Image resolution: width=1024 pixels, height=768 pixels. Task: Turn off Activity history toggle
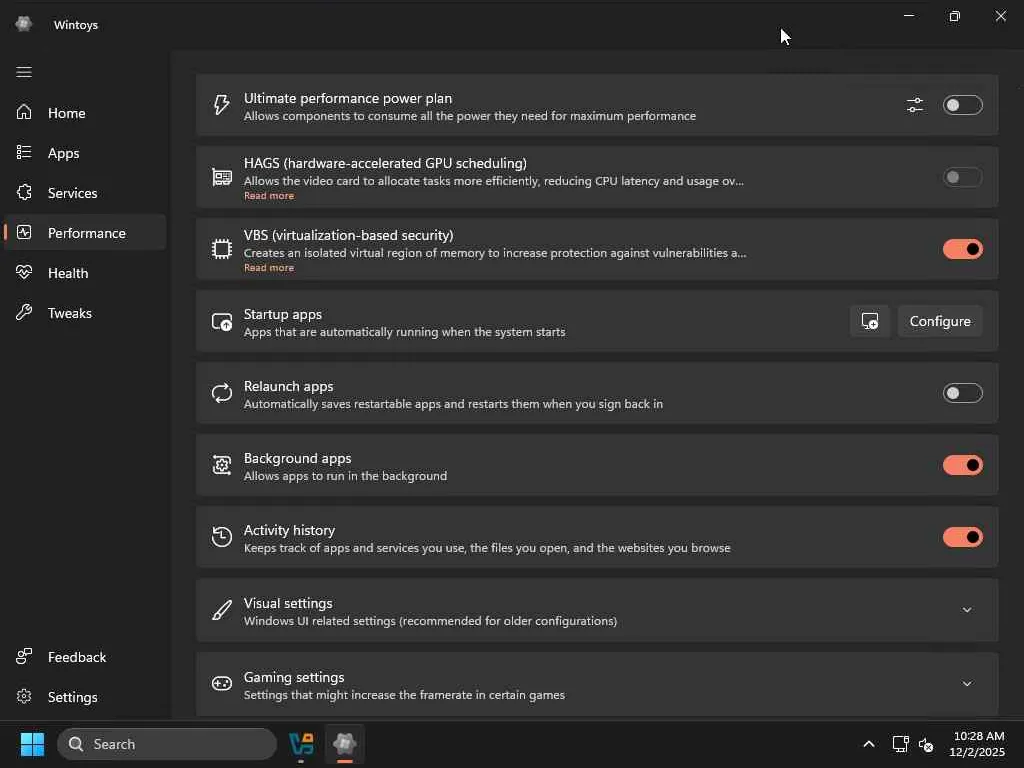tap(963, 537)
